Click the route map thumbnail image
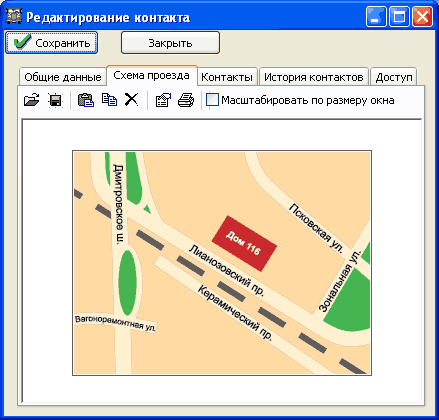This screenshot has width=439, height=420. [222, 263]
